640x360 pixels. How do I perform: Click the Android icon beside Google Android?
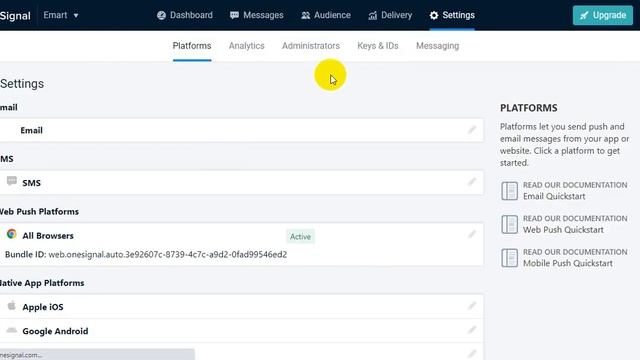click(11, 330)
